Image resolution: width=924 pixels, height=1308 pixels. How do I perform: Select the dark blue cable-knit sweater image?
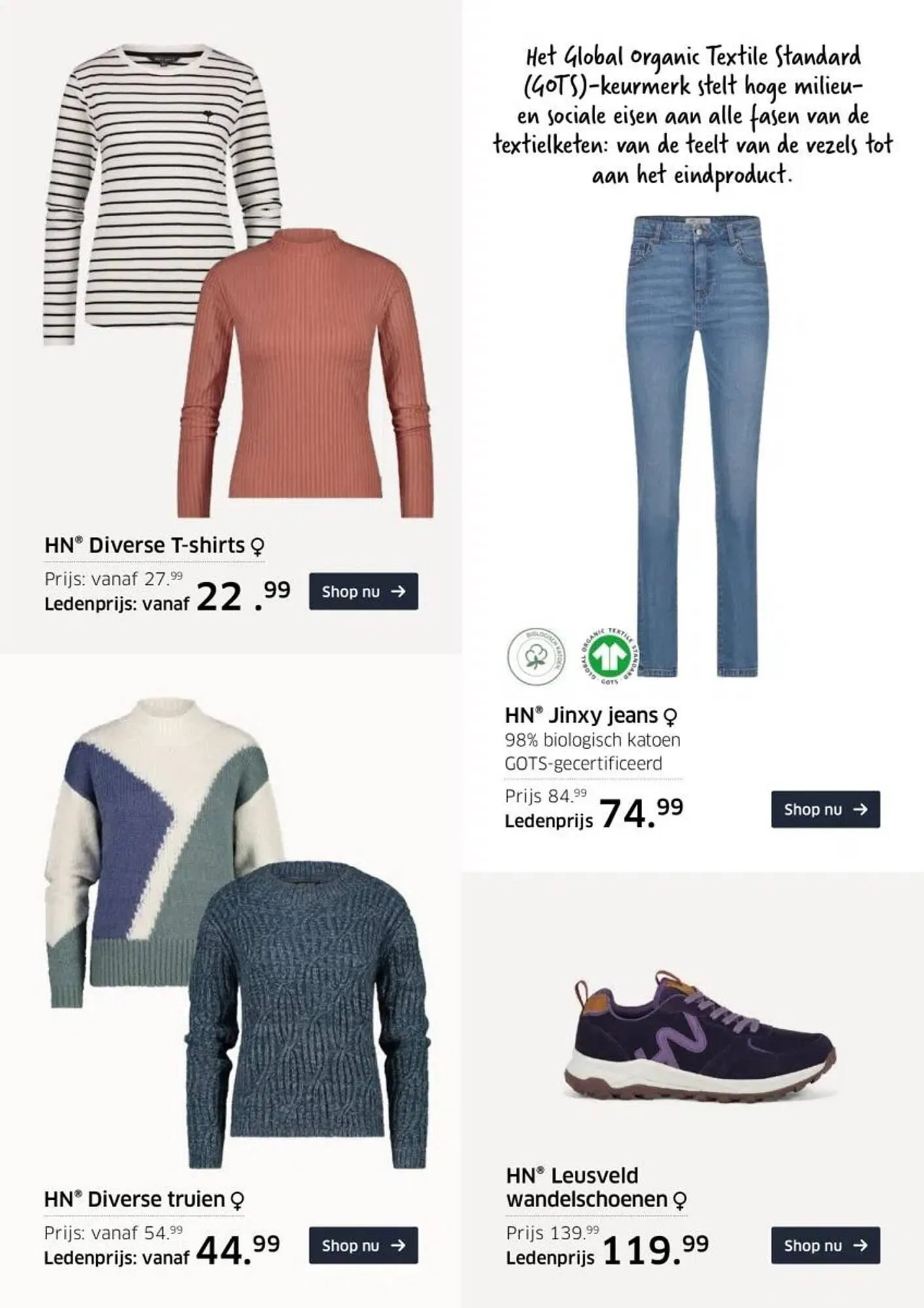pos(307,1014)
